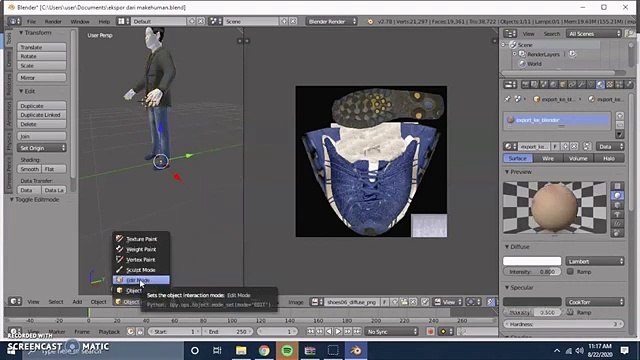
Task: Click the remove material slot minus icon
Action: click(620, 125)
